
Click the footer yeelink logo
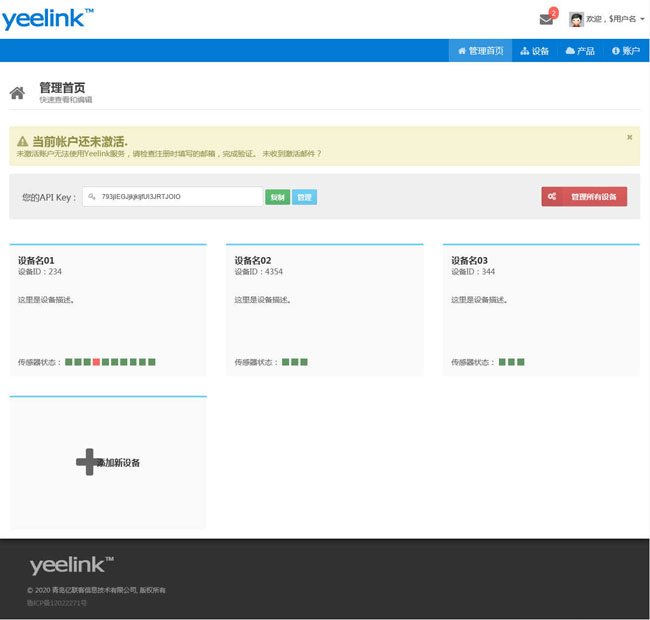click(71, 565)
